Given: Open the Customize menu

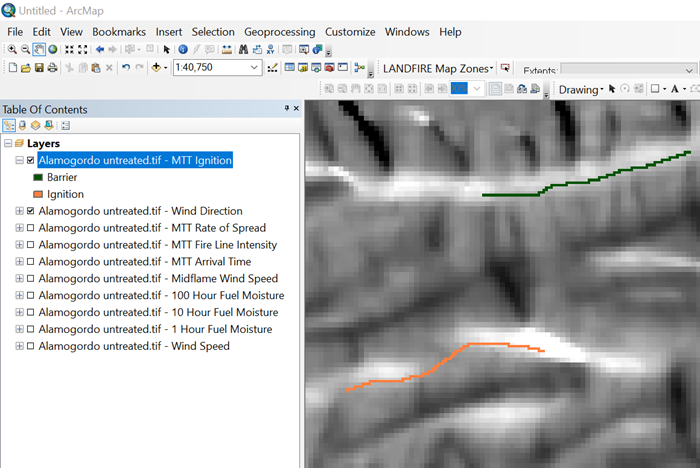Looking at the screenshot, I should 350,32.
